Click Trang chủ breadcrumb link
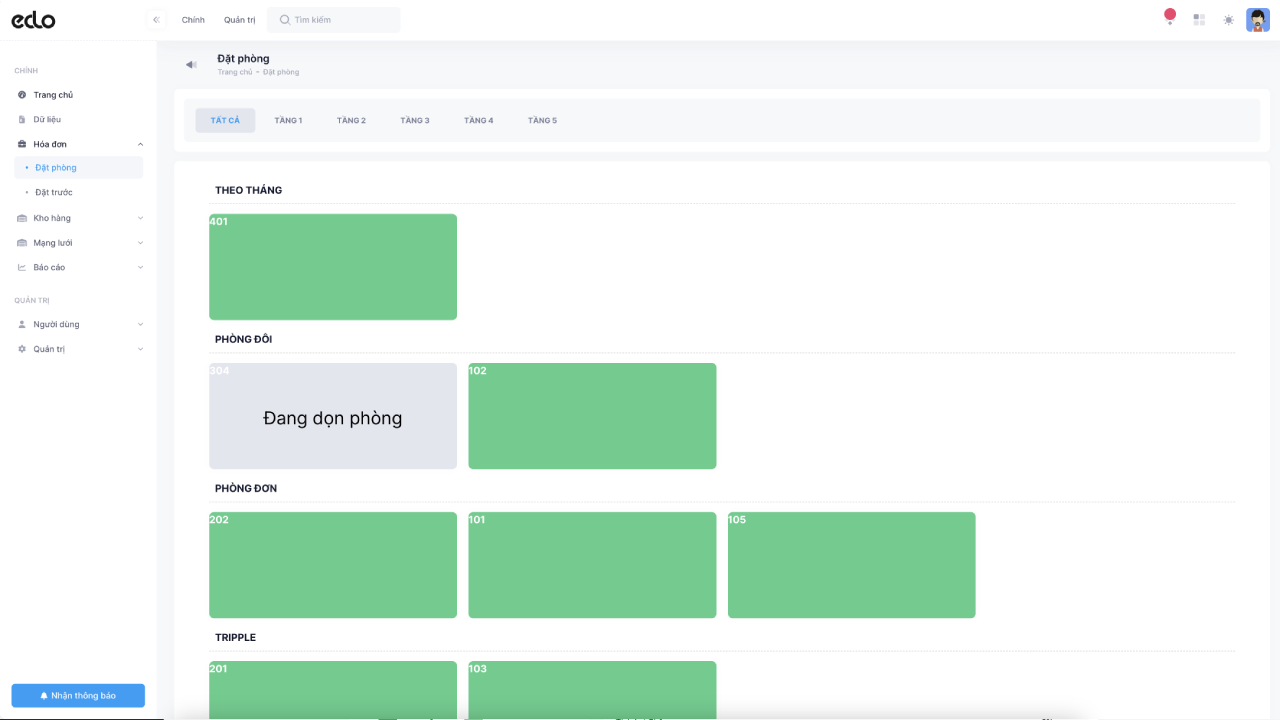Viewport: 1280px width, 720px height. point(235,72)
